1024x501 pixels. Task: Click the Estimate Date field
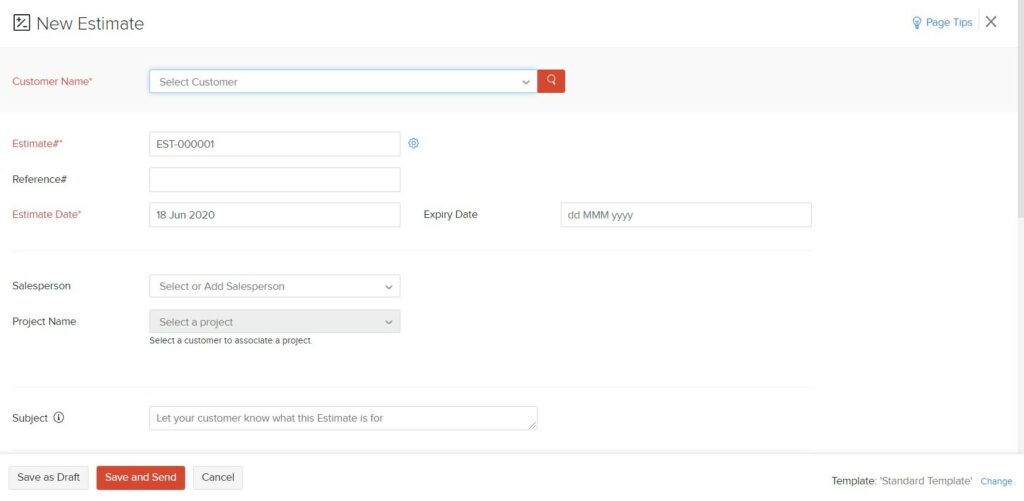point(274,214)
